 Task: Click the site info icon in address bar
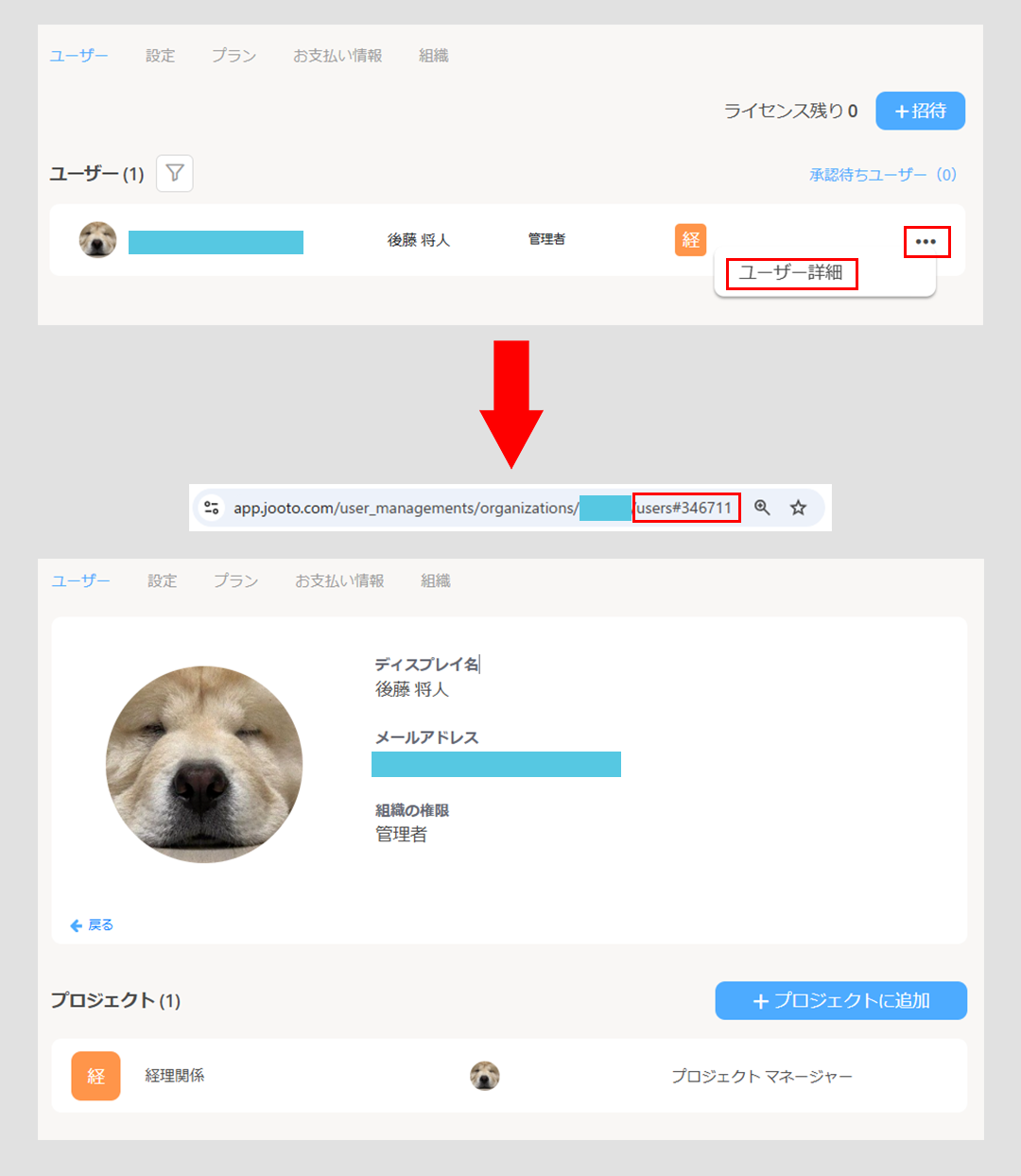click(x=212, y=508)
